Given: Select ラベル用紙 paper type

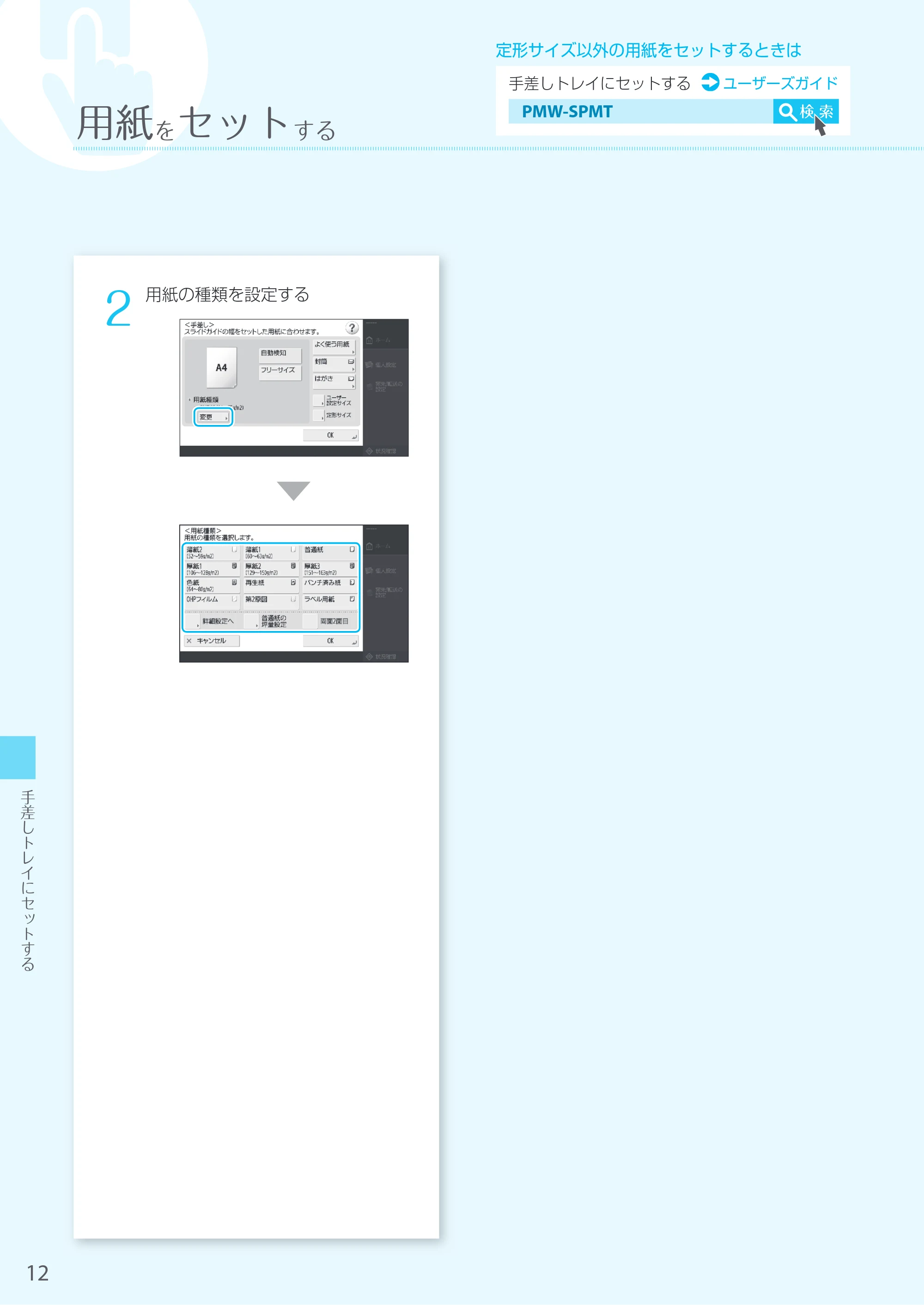Looking at the screenshot, I should tap(330, 602).
